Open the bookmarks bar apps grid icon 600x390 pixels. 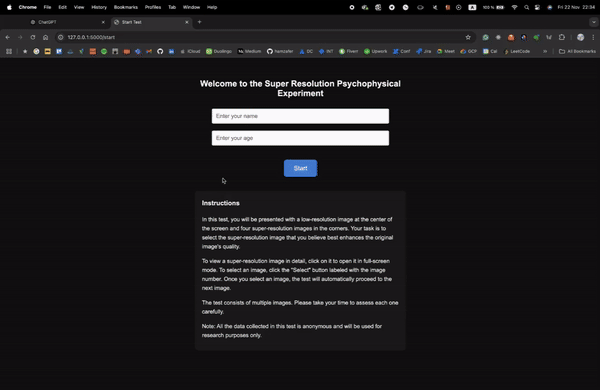click(x=9, y=51)
